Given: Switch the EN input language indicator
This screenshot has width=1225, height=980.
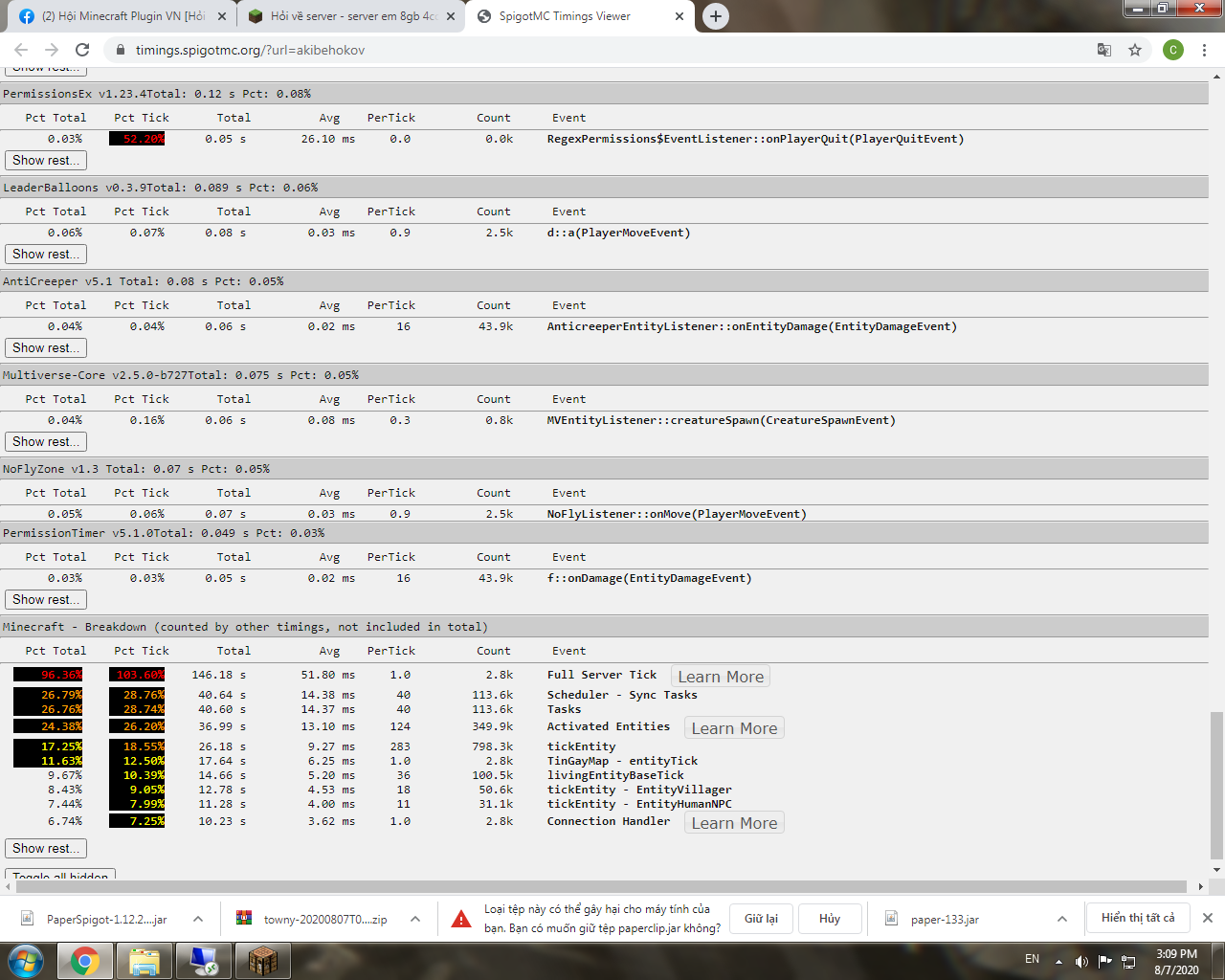Looking at the screenshot, I should tap(1032, 959).
